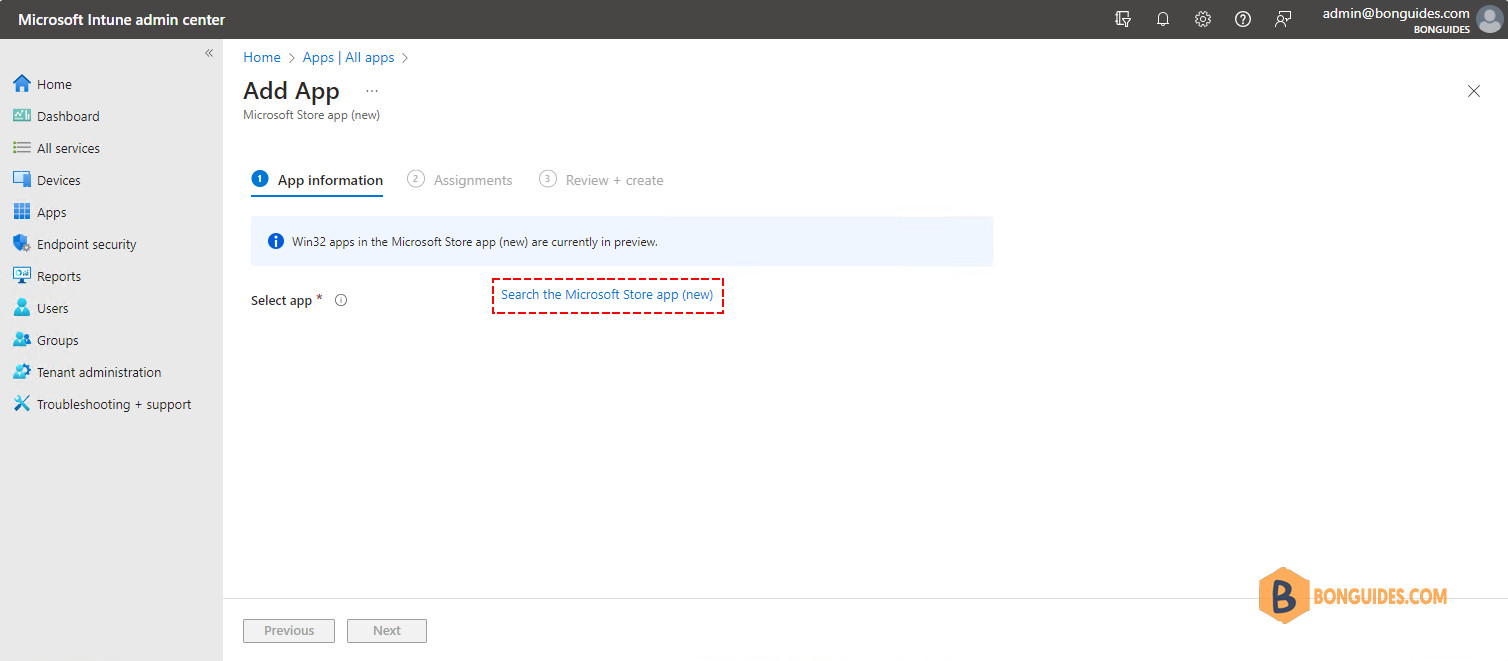
Task: Click the Home breadcrumb link
Action: [x=262, y=57]
